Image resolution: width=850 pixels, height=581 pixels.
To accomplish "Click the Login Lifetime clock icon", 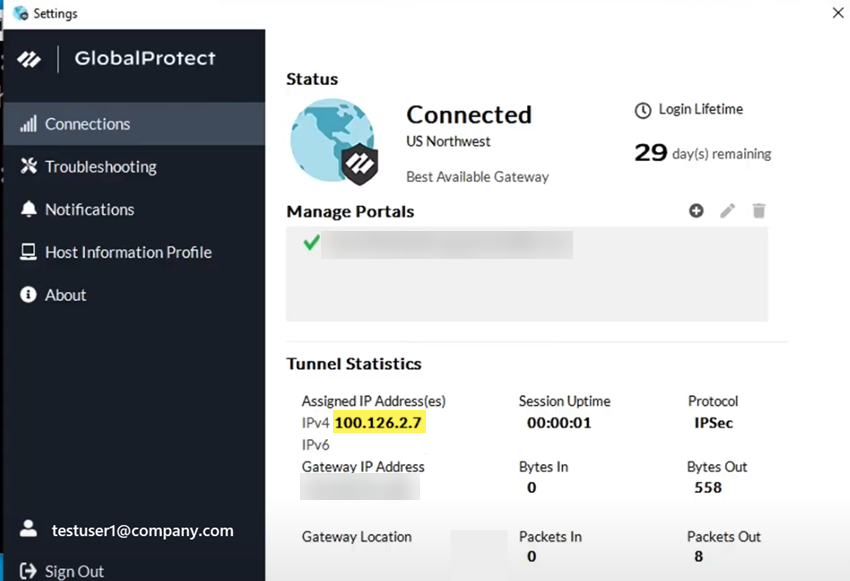I will (643, 109).
